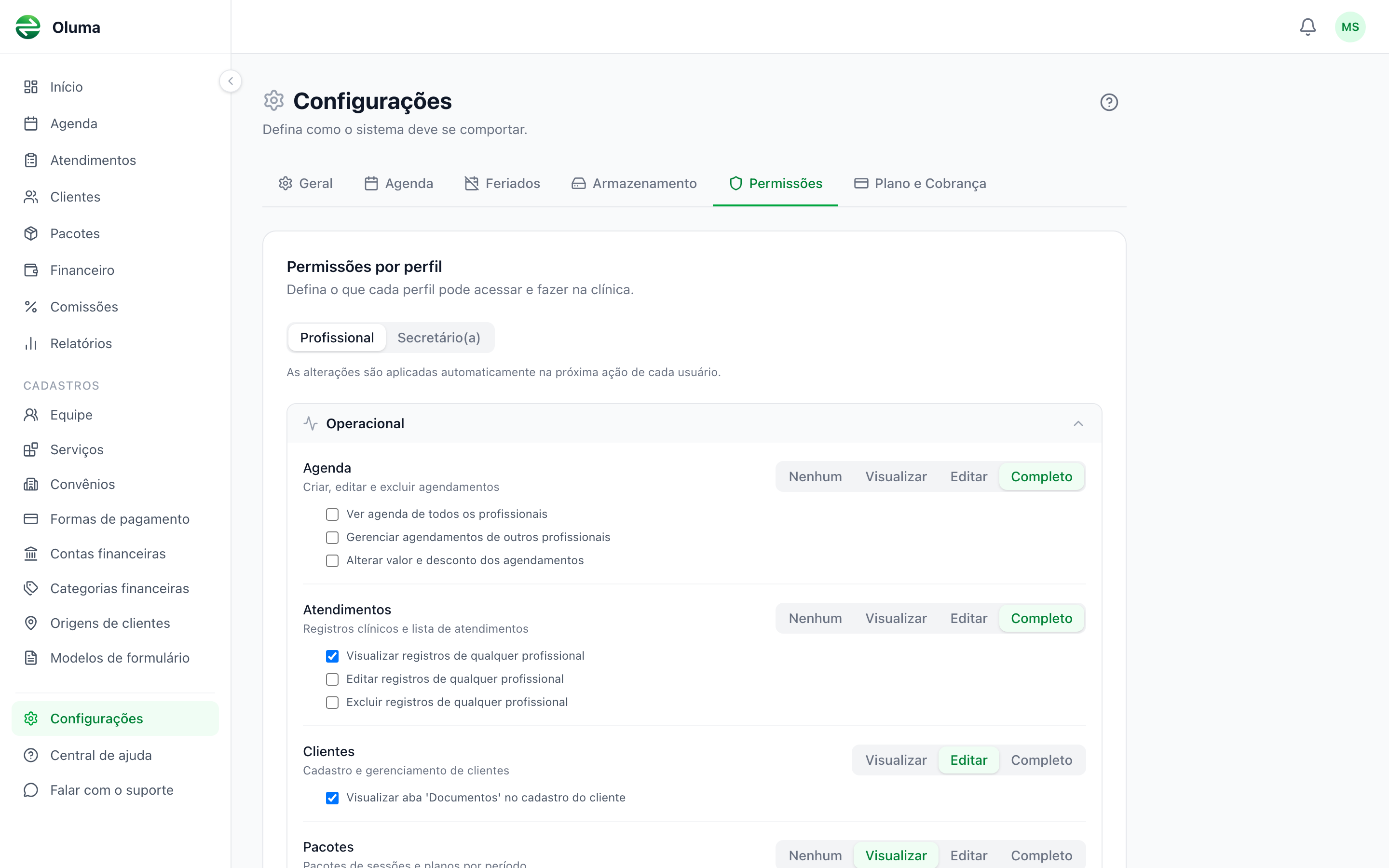Click the help question-mark icon beside Configurações
This screenshot has width=1389, height=868.
tap(1109, 102)
